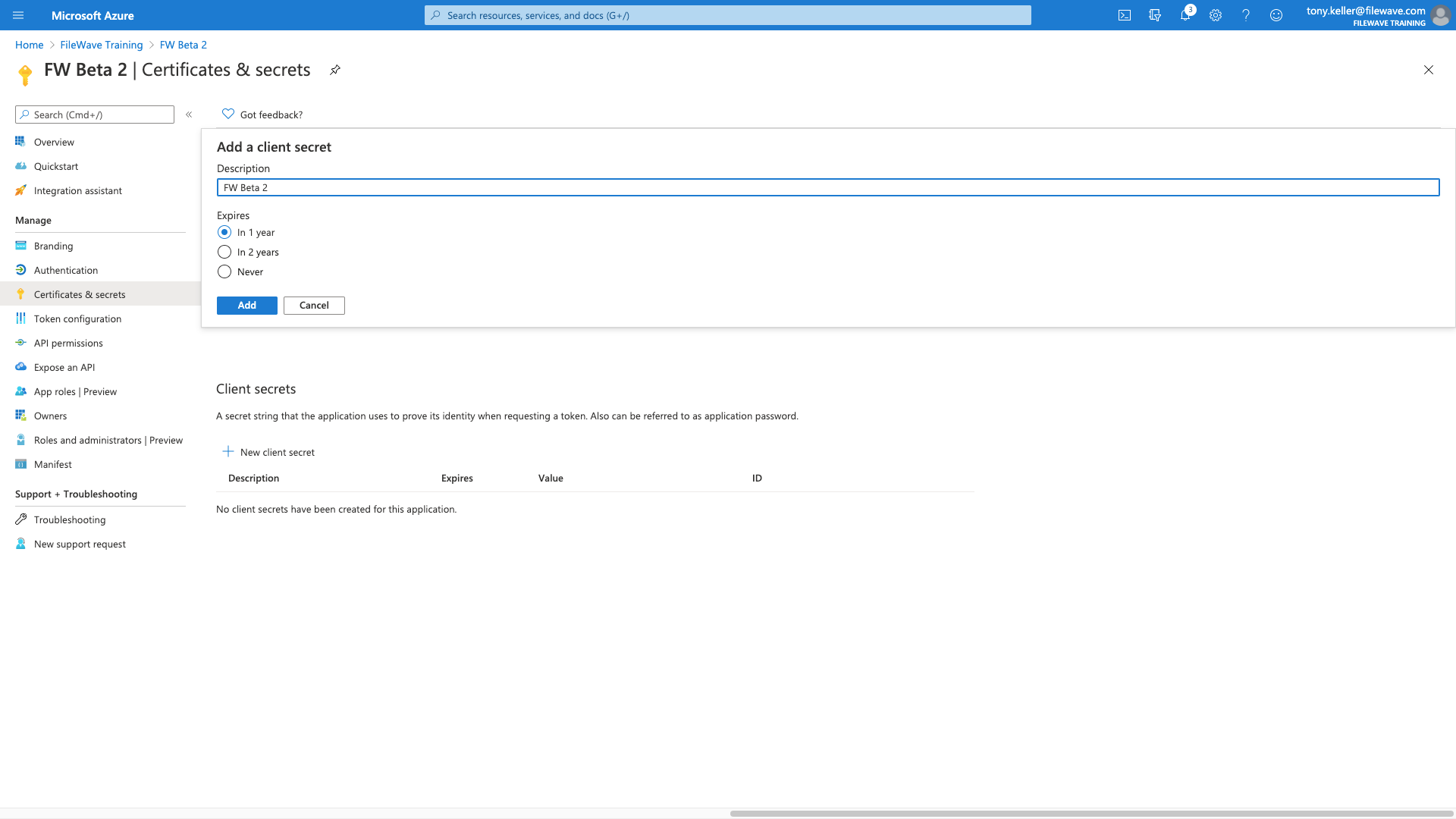This screenshot has width=1456, height=819.
Task: Click the Authentication section icon
Action: 21,270
